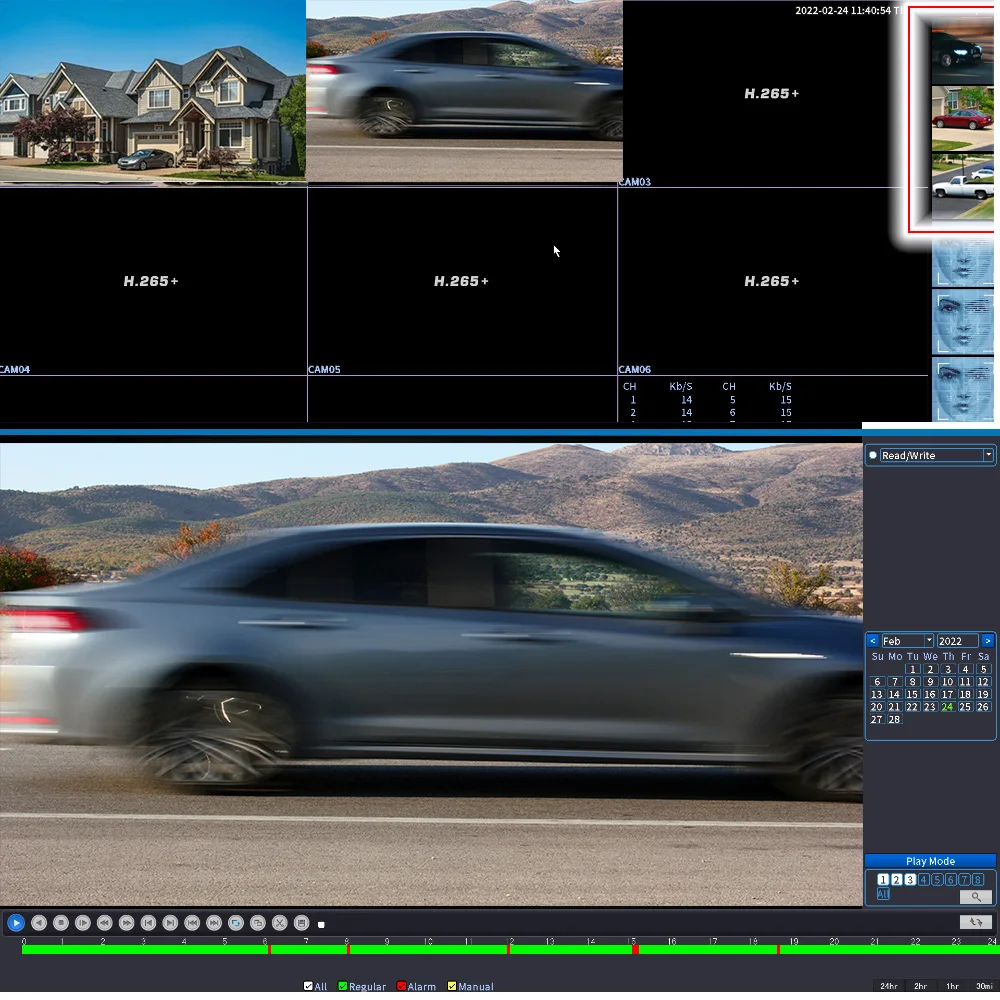Viewport: 1000px width, 1000px height.
Task: Click the full screen window icon
Action: point(258,923)
